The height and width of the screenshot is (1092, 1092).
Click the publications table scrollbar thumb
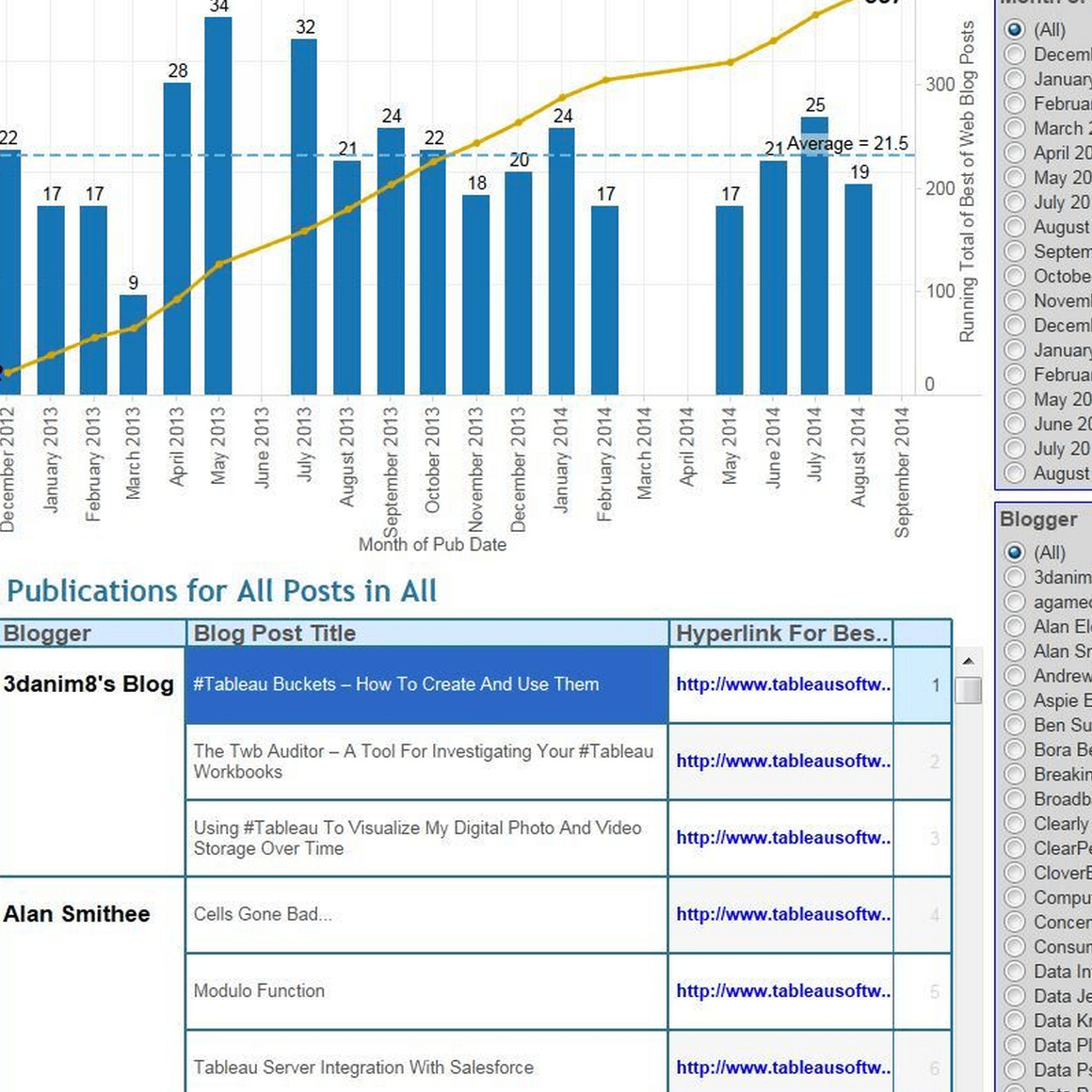point(968,690)
